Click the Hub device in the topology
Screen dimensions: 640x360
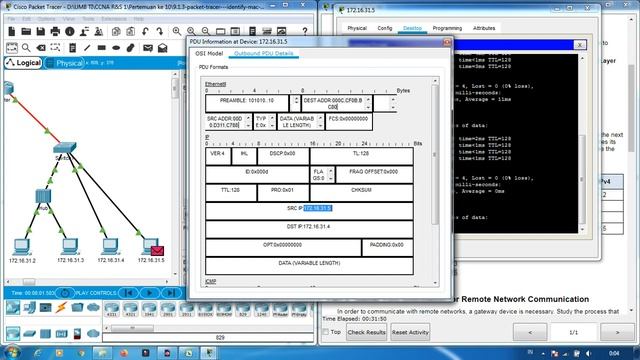pos(43,196)
